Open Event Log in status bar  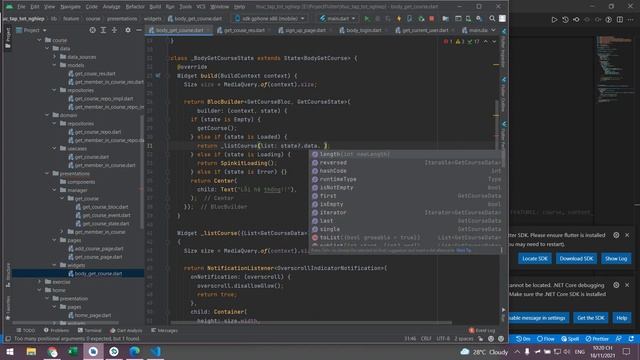pyautogui.click(x=482, y=330)
